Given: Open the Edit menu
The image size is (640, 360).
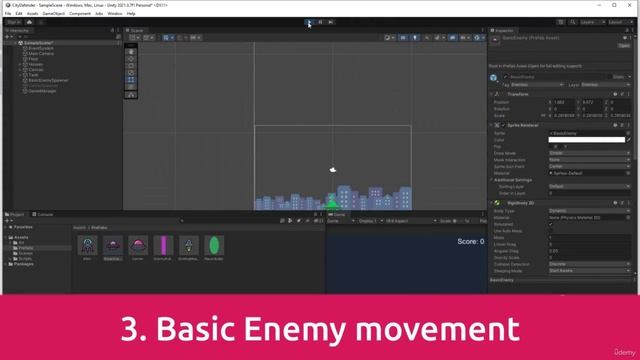Looking at the screenshot, I should pyautogui.click(x=19, y=13).
